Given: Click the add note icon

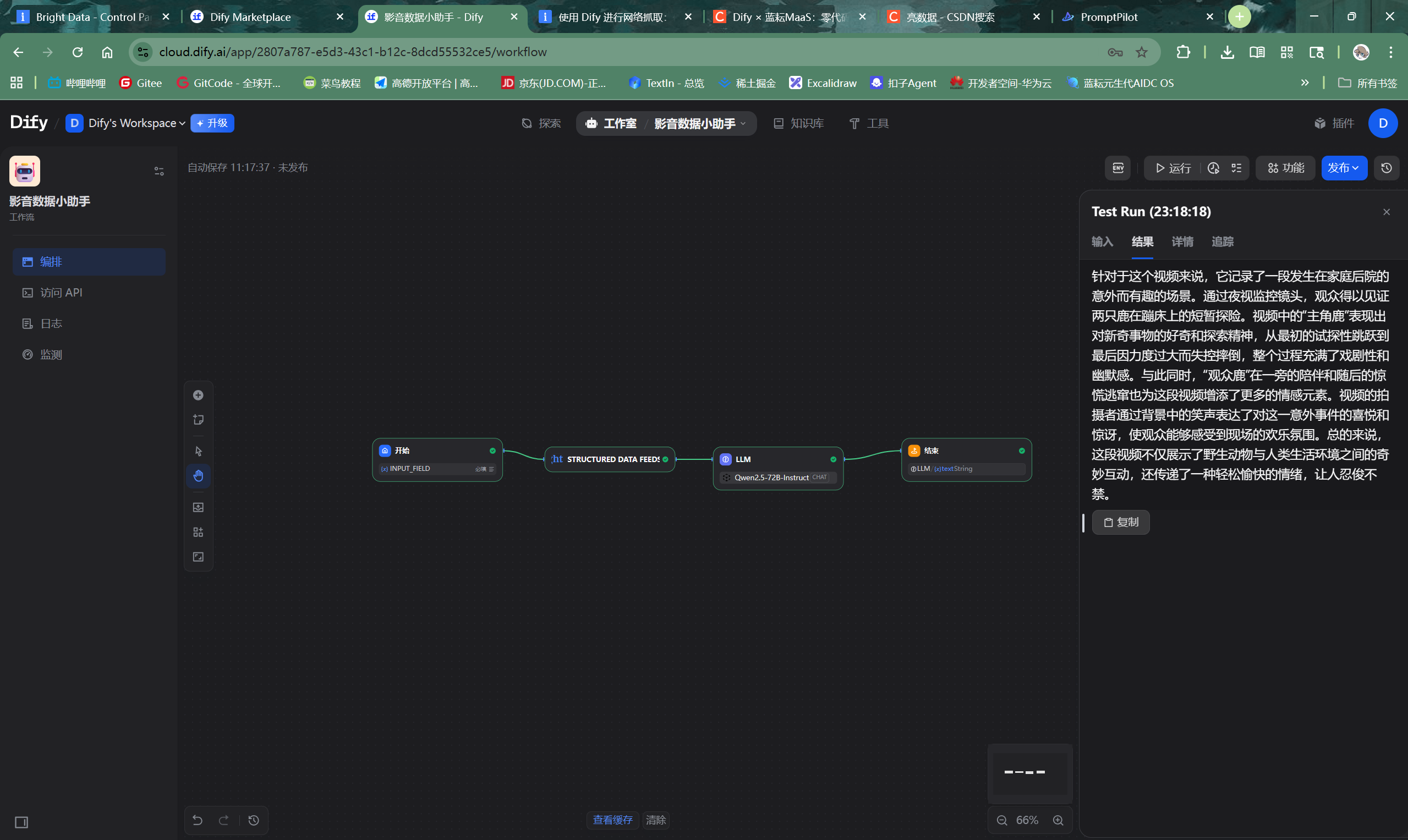Looking at the screenshot, I should 198,419.
